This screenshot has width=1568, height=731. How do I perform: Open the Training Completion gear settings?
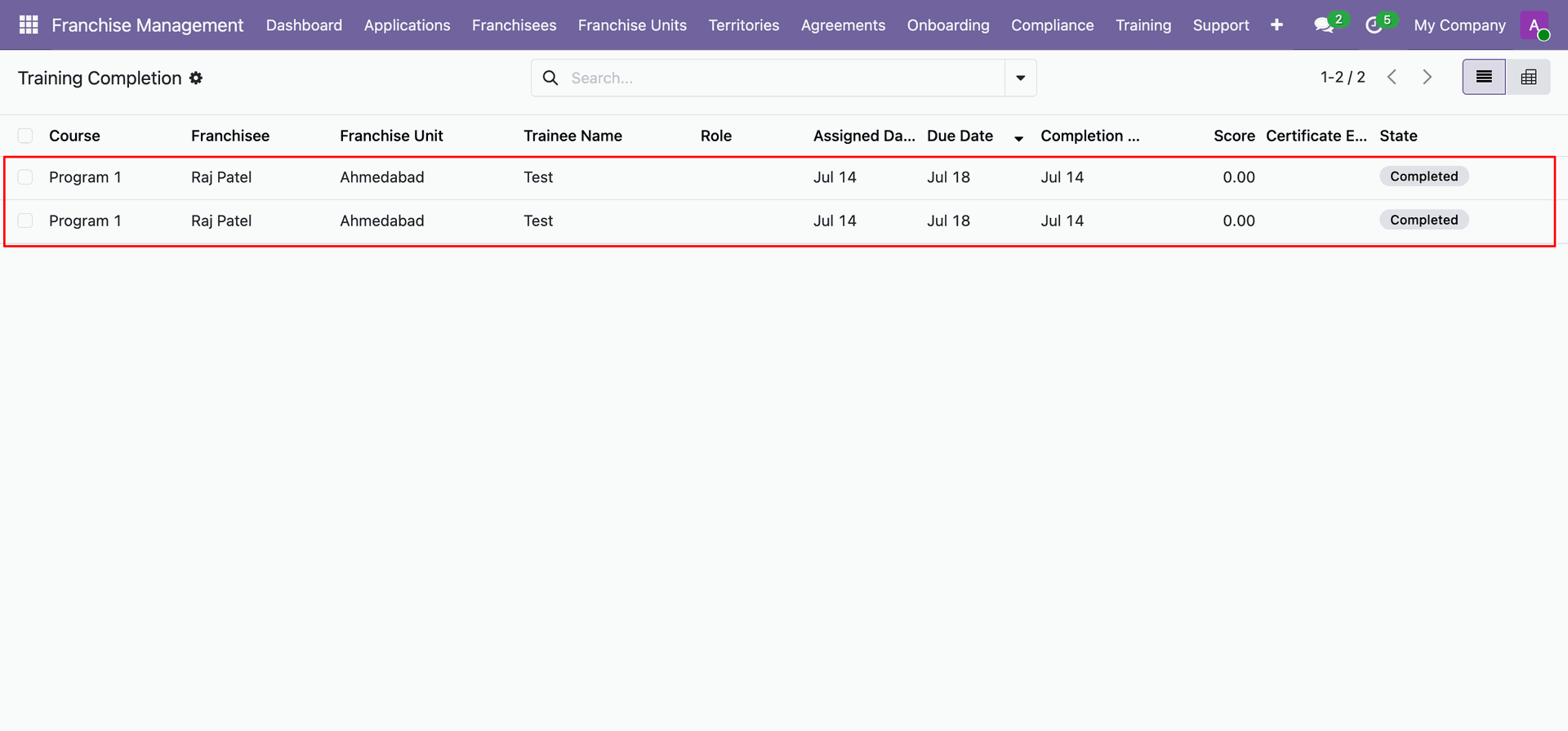(196, 78)
